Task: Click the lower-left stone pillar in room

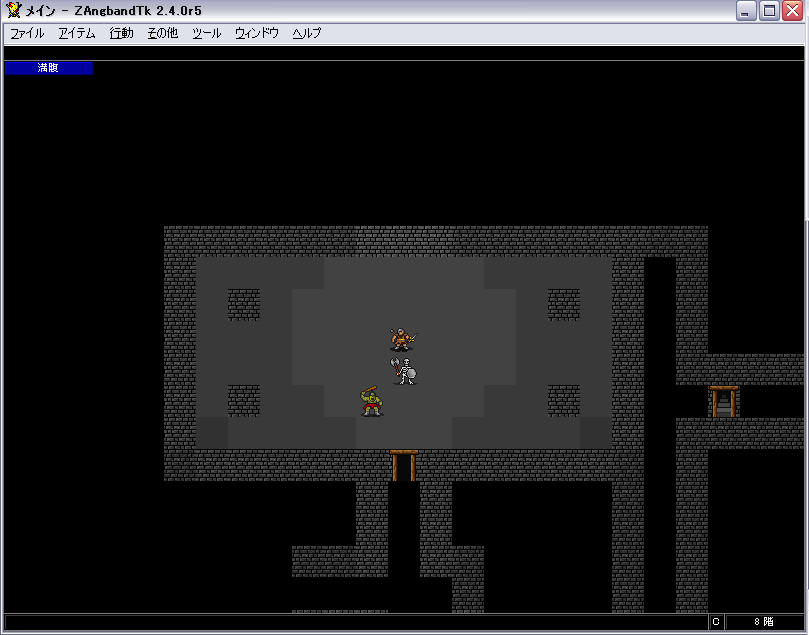Action: [244, 401]
